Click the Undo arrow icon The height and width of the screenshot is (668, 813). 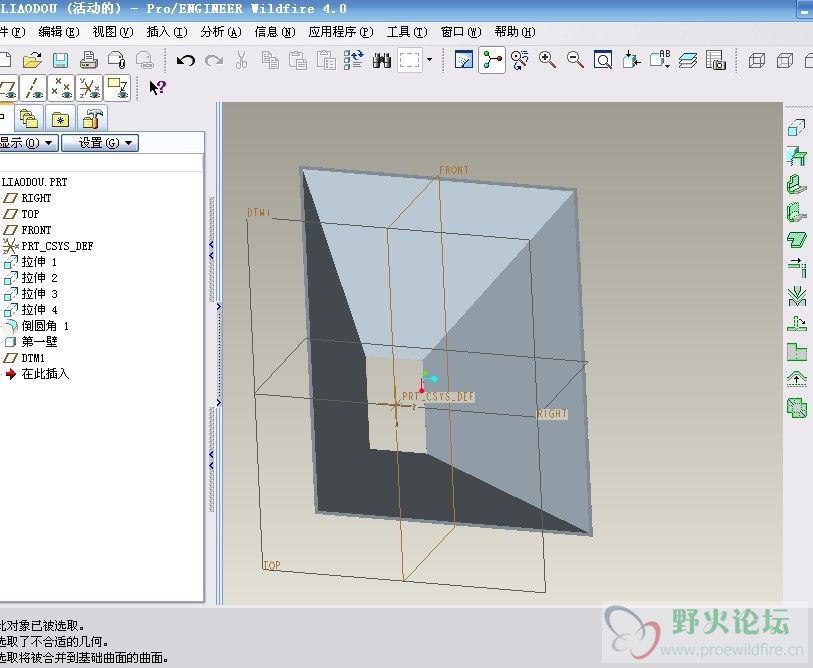point(186,61)
